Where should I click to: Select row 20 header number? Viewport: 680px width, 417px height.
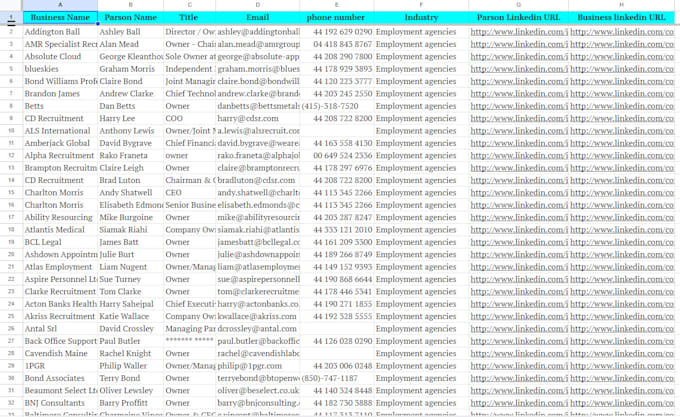pos(11,254)
